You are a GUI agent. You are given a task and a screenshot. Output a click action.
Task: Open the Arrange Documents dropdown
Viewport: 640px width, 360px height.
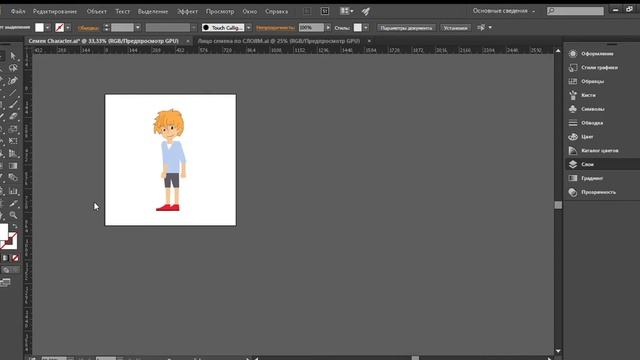point(347,11)
